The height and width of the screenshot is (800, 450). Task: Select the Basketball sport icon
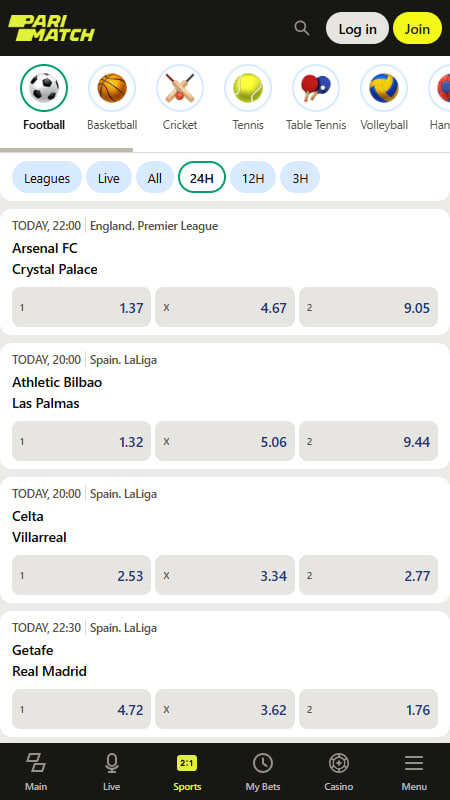point(112,88)
